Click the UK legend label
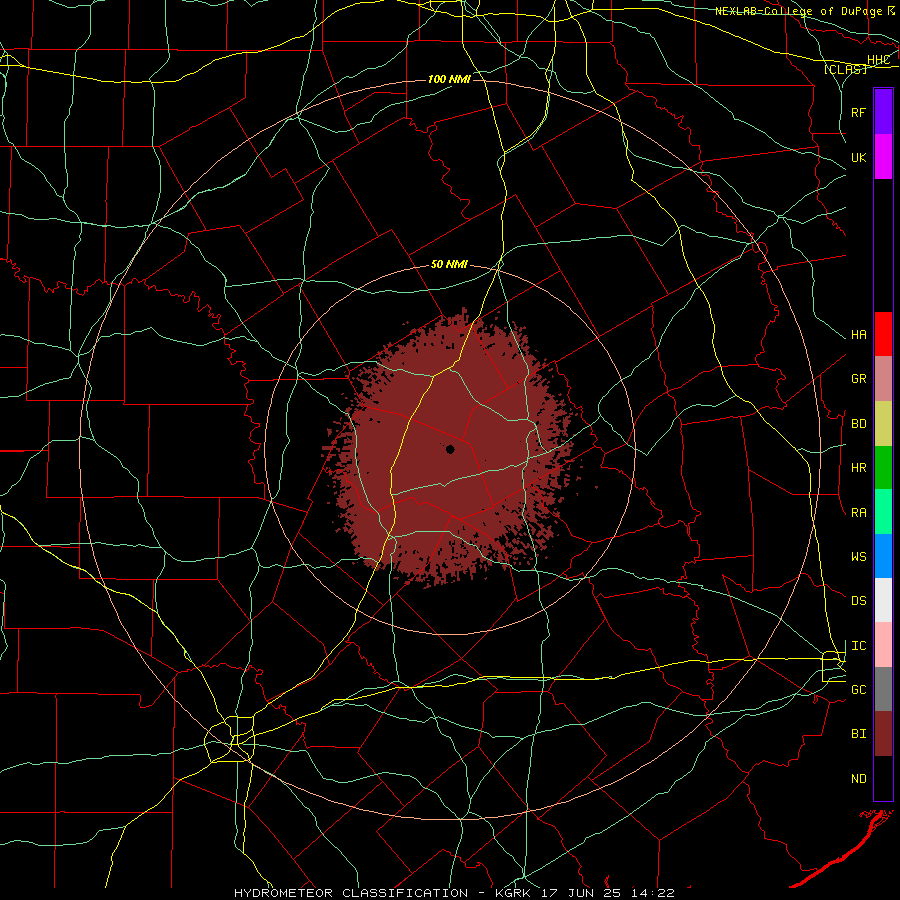The image size is (900, 900). 858,157
